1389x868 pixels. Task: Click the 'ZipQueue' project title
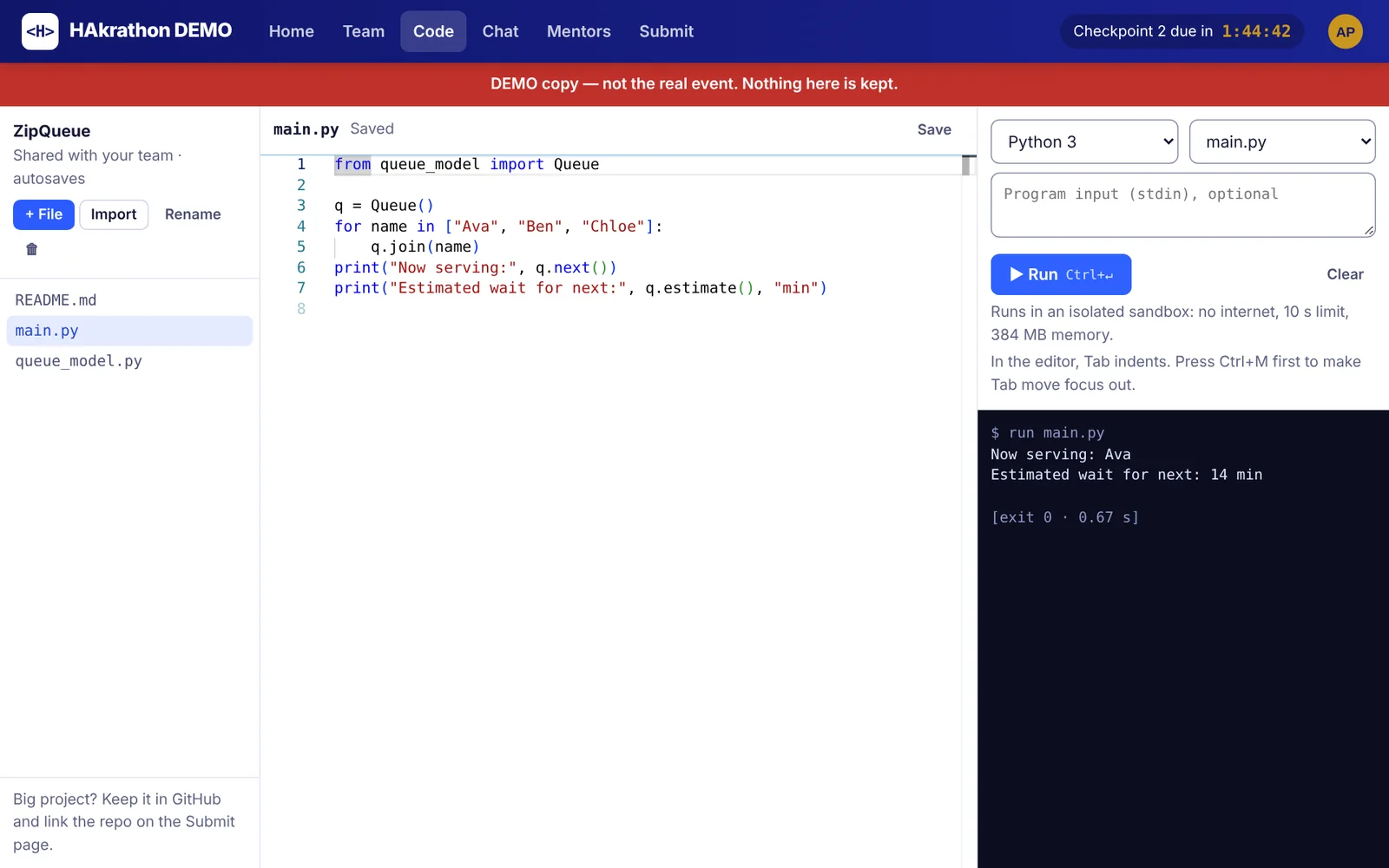click(52, 131)
